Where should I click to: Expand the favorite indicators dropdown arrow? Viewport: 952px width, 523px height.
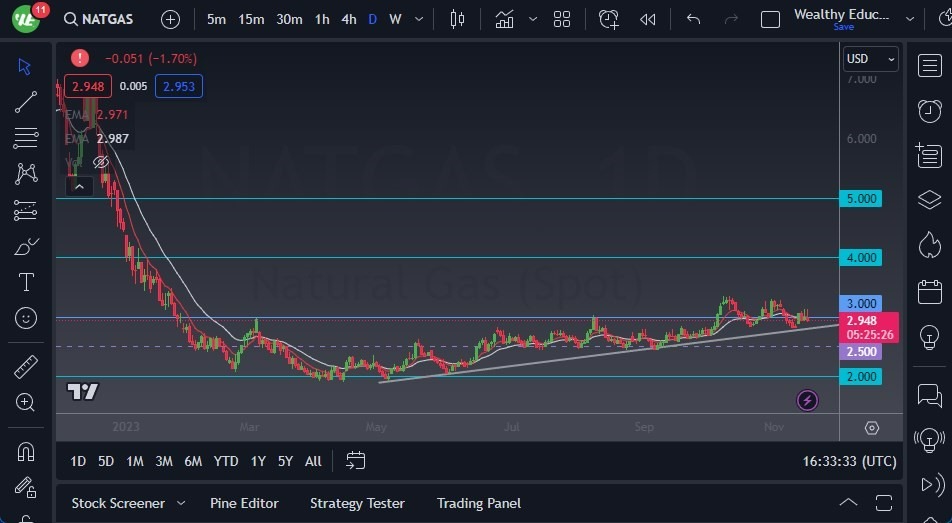pyautogui.click(x=532, y=19)
